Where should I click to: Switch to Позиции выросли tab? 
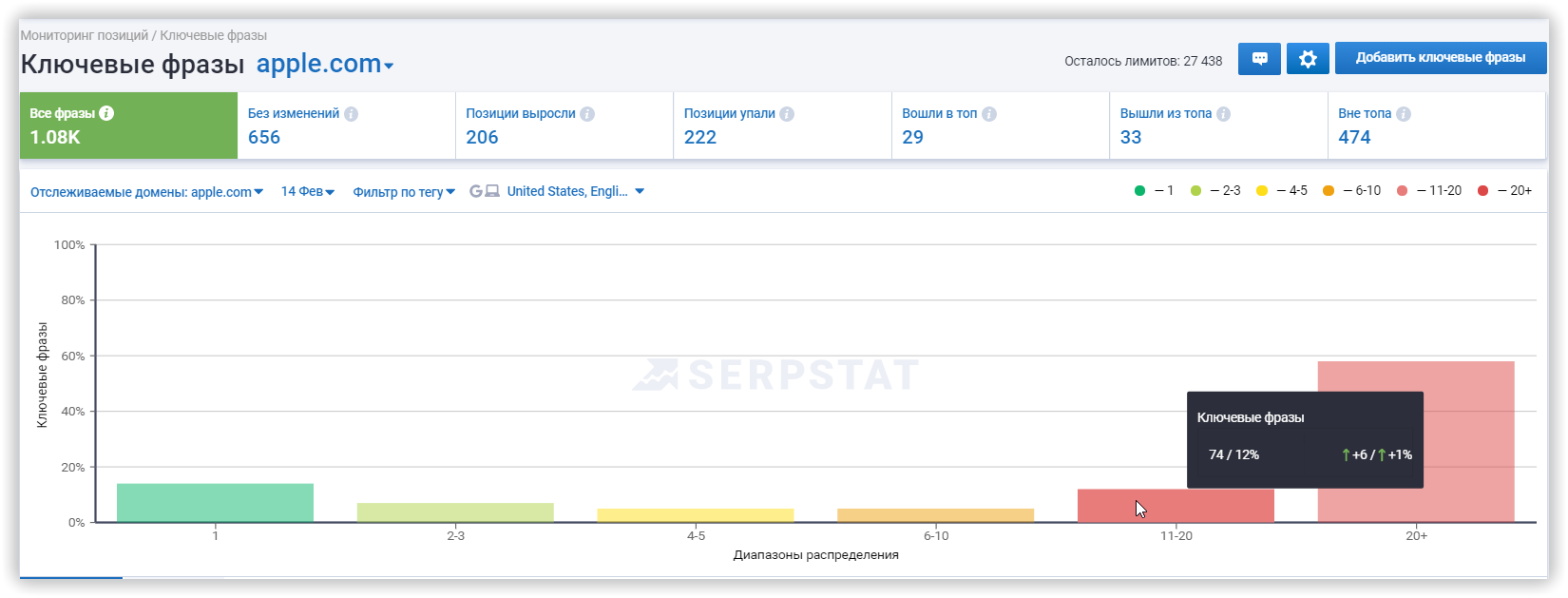[564, 125]
